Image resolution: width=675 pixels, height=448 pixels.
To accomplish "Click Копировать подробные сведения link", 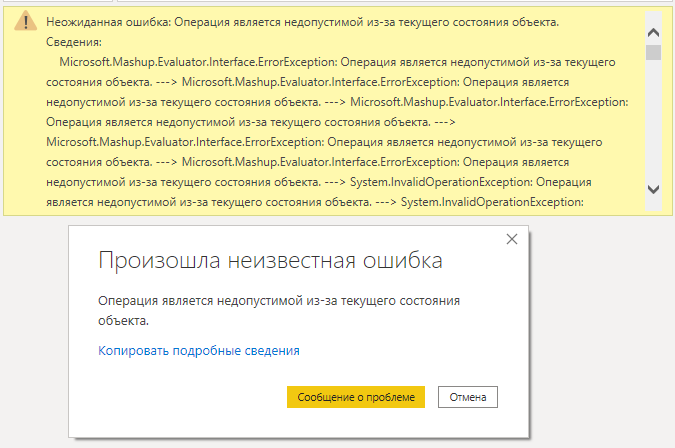I will pos(199,350).
